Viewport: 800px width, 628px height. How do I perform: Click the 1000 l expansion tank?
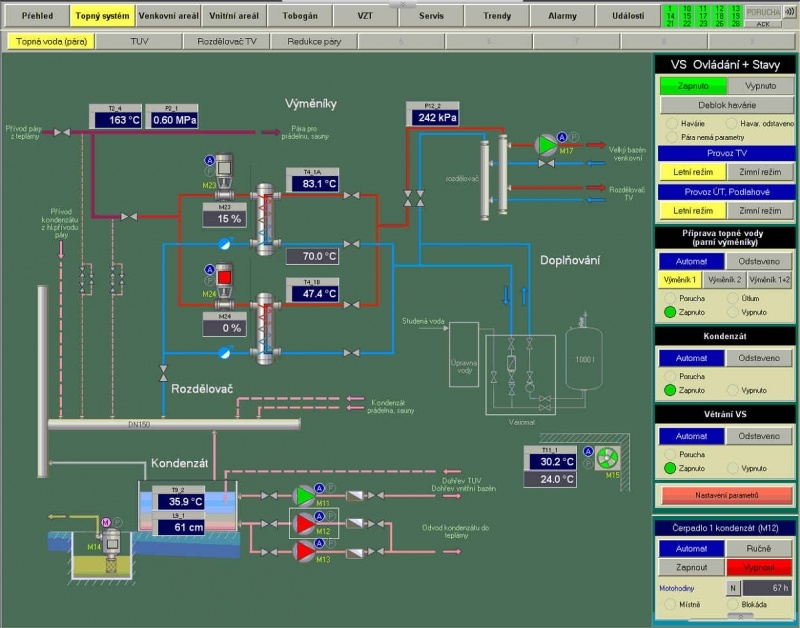click(x=584, y=357)
